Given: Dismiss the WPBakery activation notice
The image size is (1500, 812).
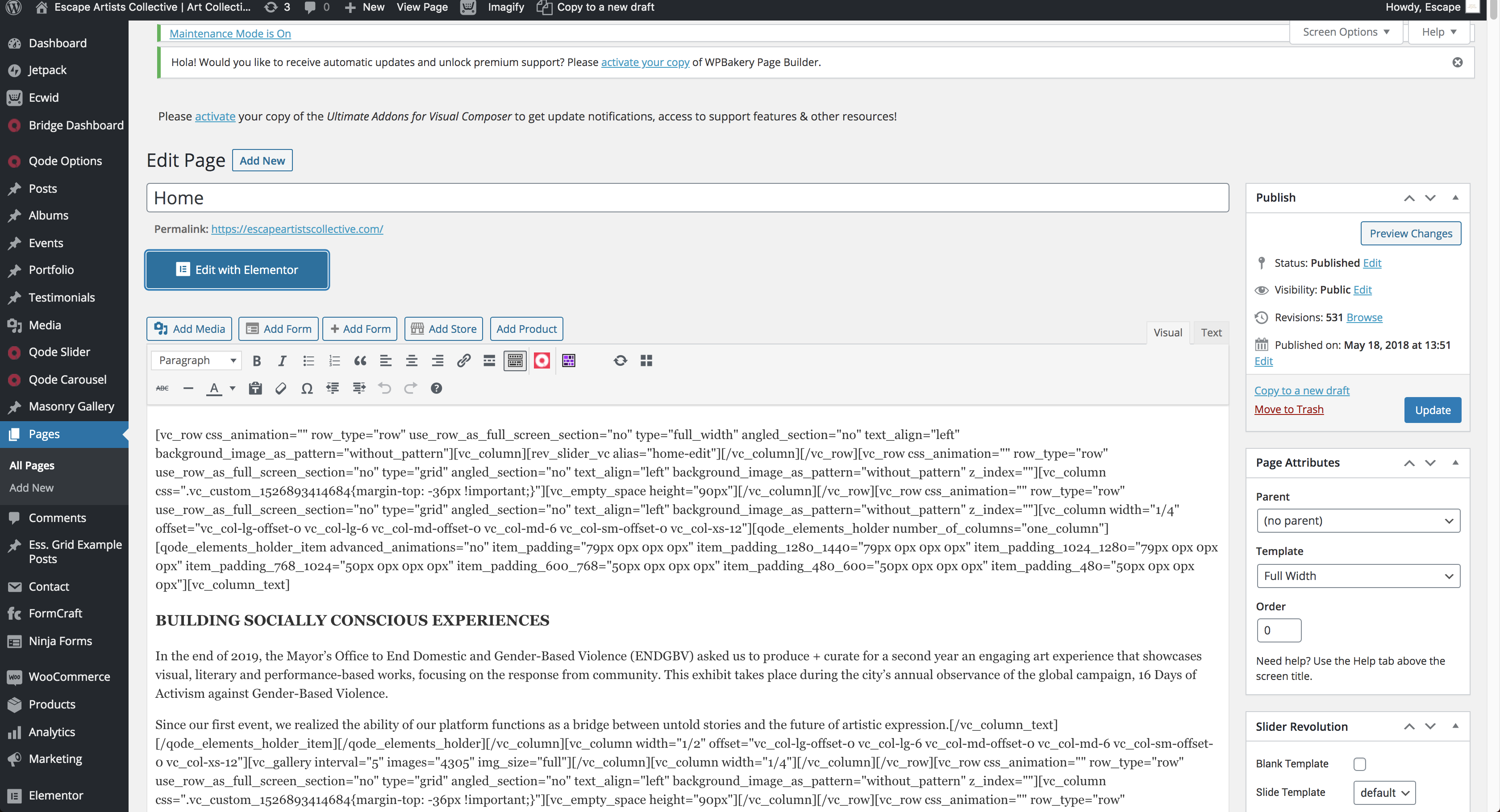Looking at the screenshot, I should tap(1458, 62).
